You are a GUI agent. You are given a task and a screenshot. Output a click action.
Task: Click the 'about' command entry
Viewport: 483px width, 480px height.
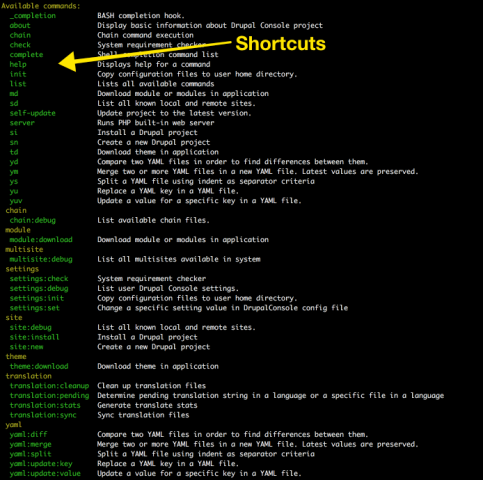coord(20,25)
